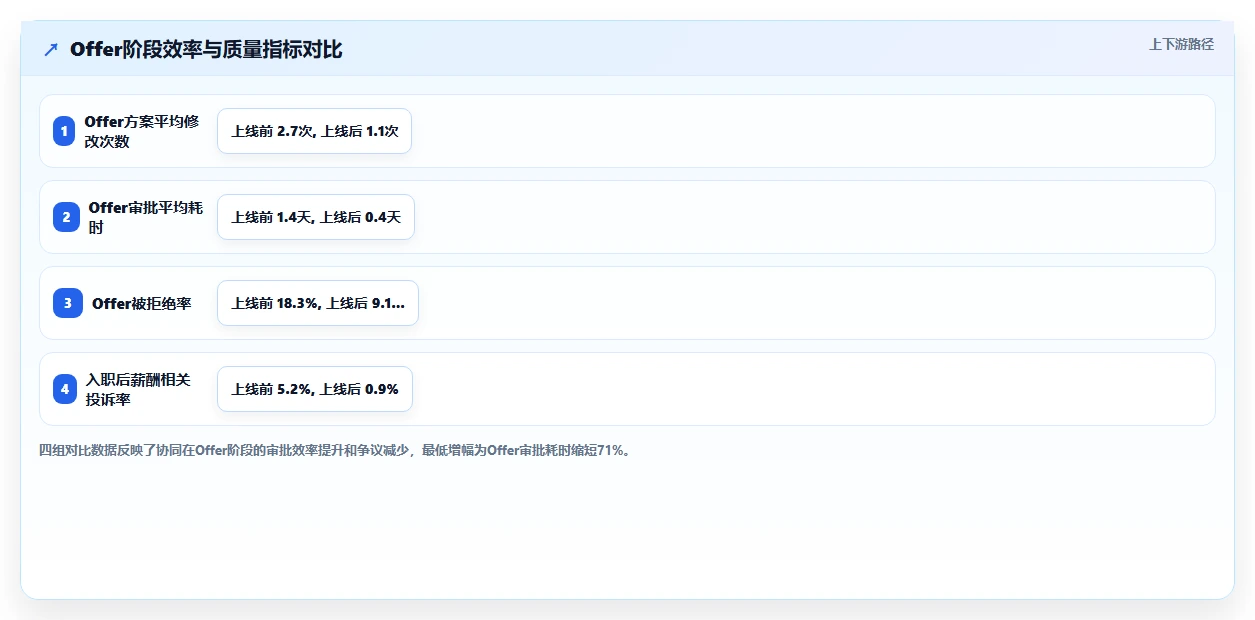Select the Offer阶段效率与质量指标对比 heading
This screenshot has width=1255, height=620.
[x=206, y=49]
